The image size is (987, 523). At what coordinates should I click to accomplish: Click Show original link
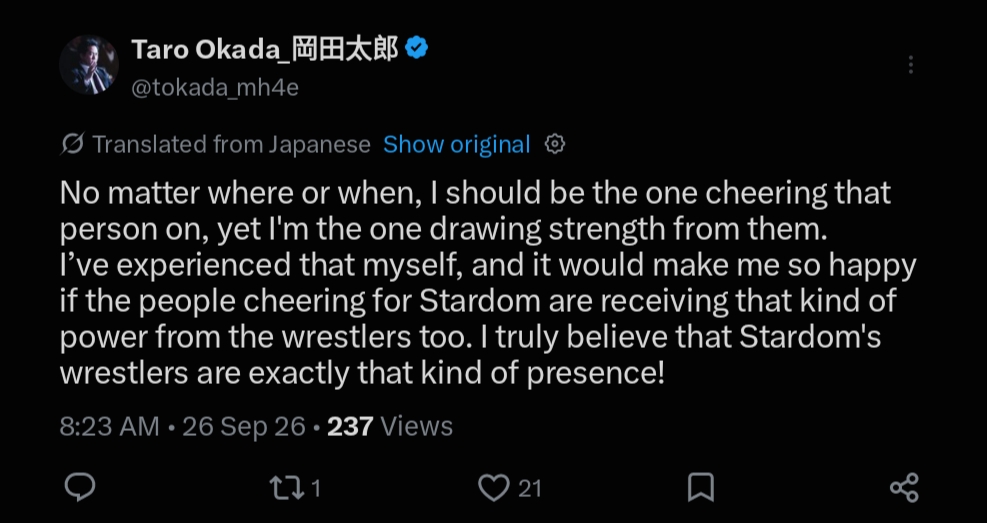pos(457,144)
